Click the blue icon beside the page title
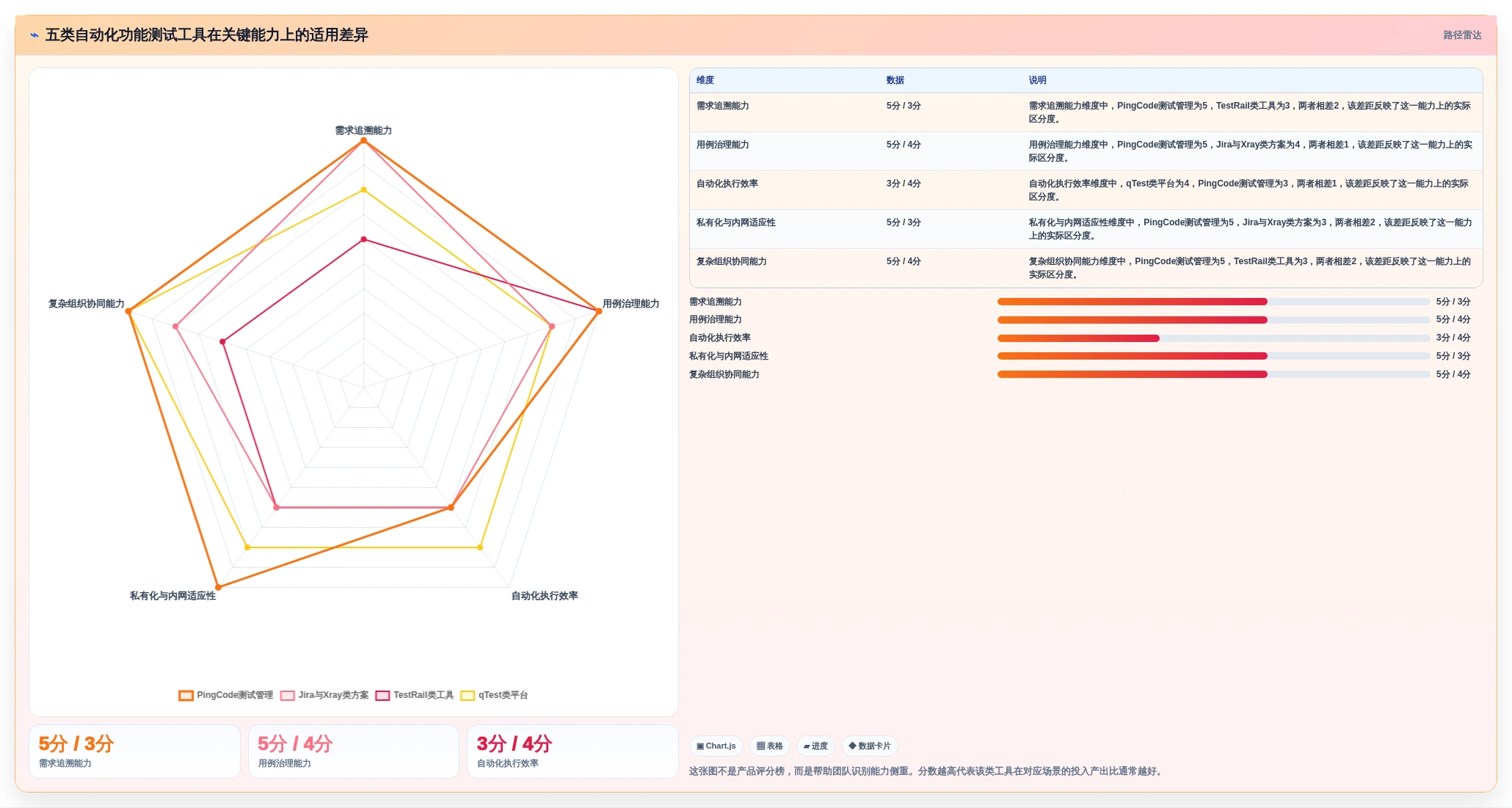This screenshot has height=808, width=1512. 34,35
